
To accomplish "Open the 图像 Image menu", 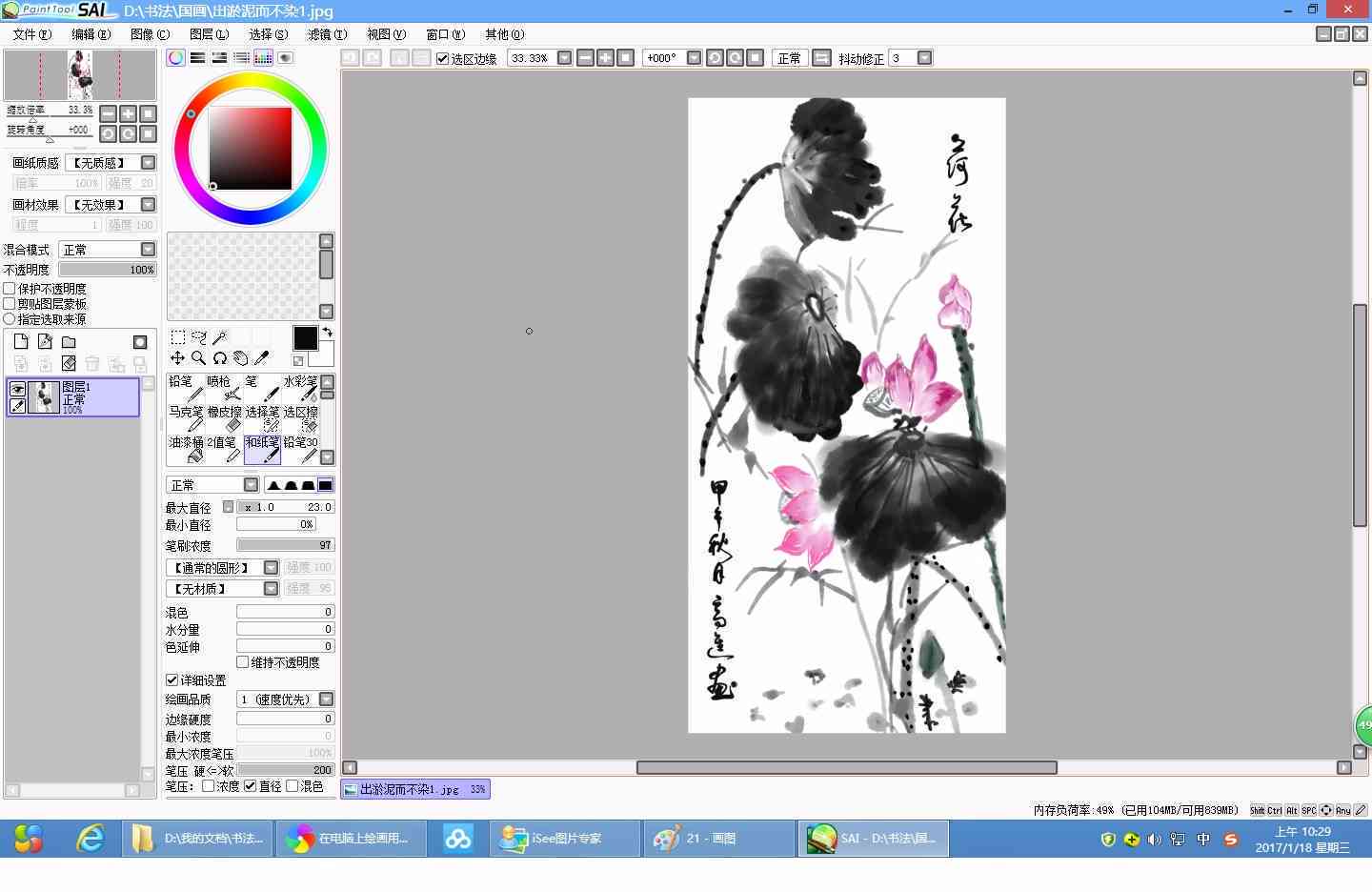I will point(150,34).
